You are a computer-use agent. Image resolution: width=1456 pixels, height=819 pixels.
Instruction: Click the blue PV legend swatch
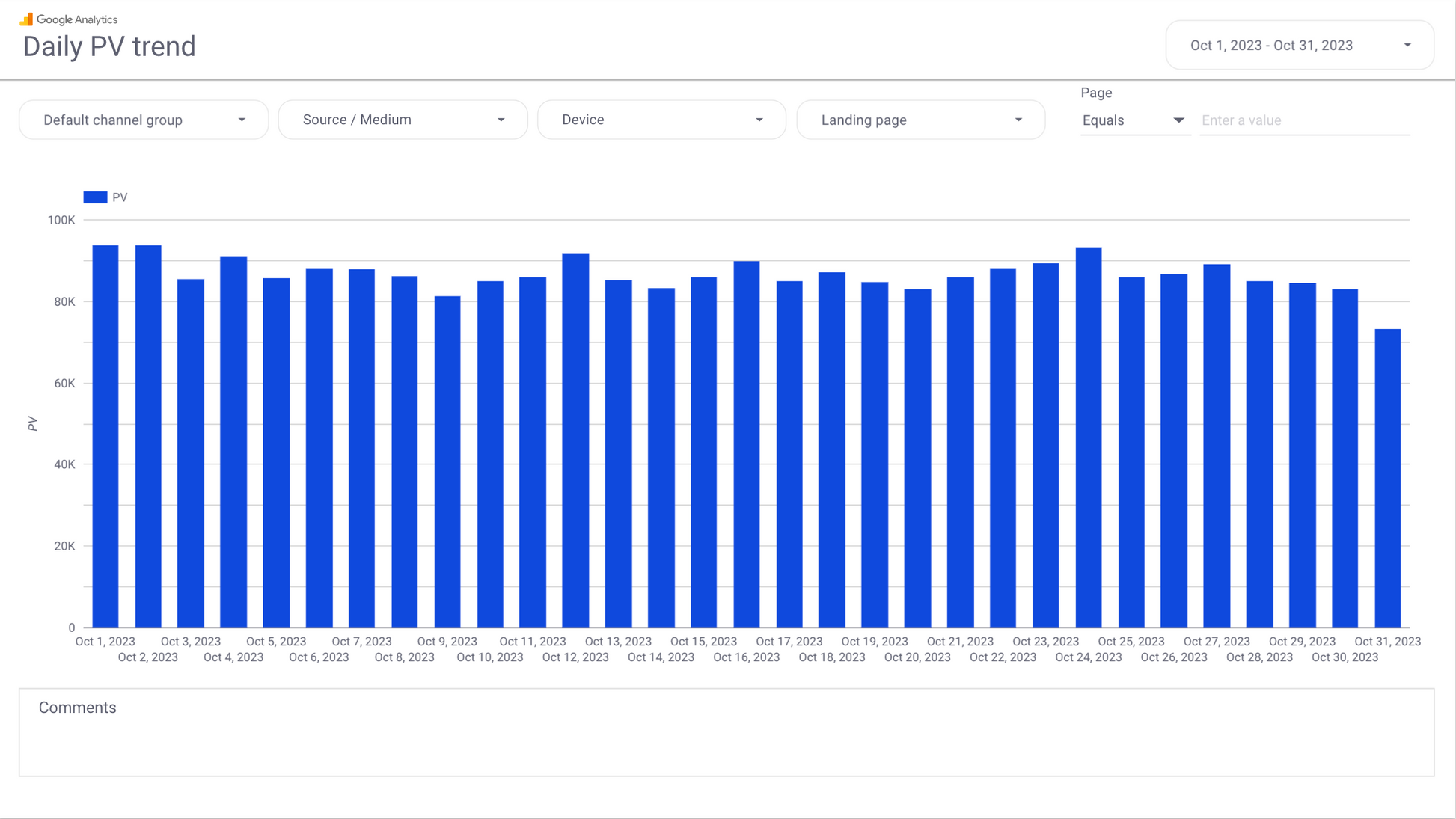pos(95,197)
